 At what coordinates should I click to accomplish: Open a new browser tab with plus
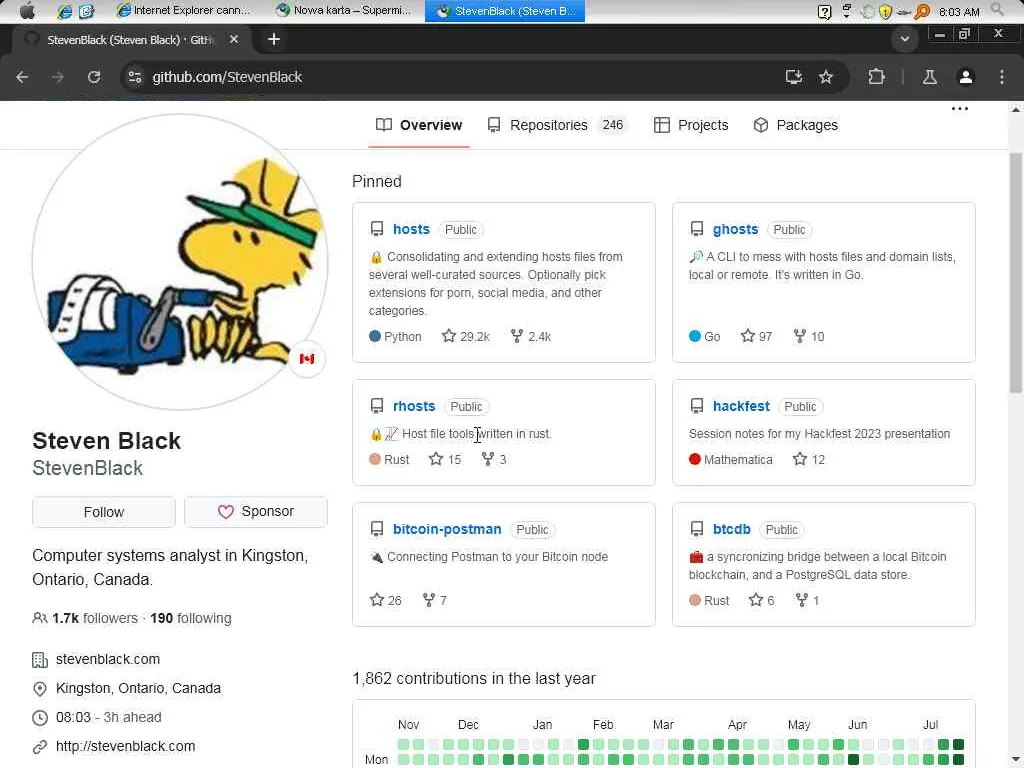(x=274, y=40)
